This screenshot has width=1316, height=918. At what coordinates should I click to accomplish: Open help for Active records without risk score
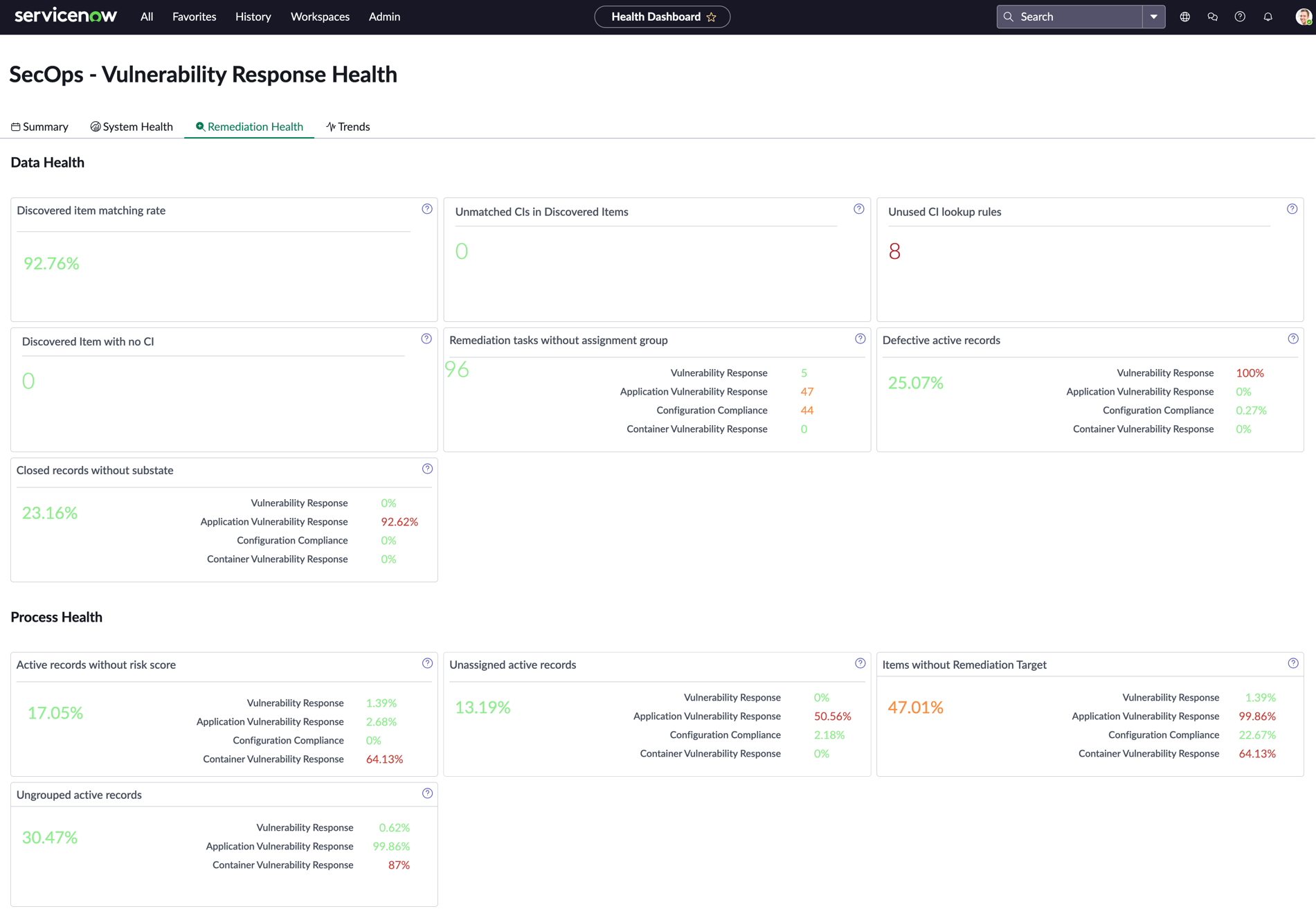pyautogui.click(x=428, y=663)
